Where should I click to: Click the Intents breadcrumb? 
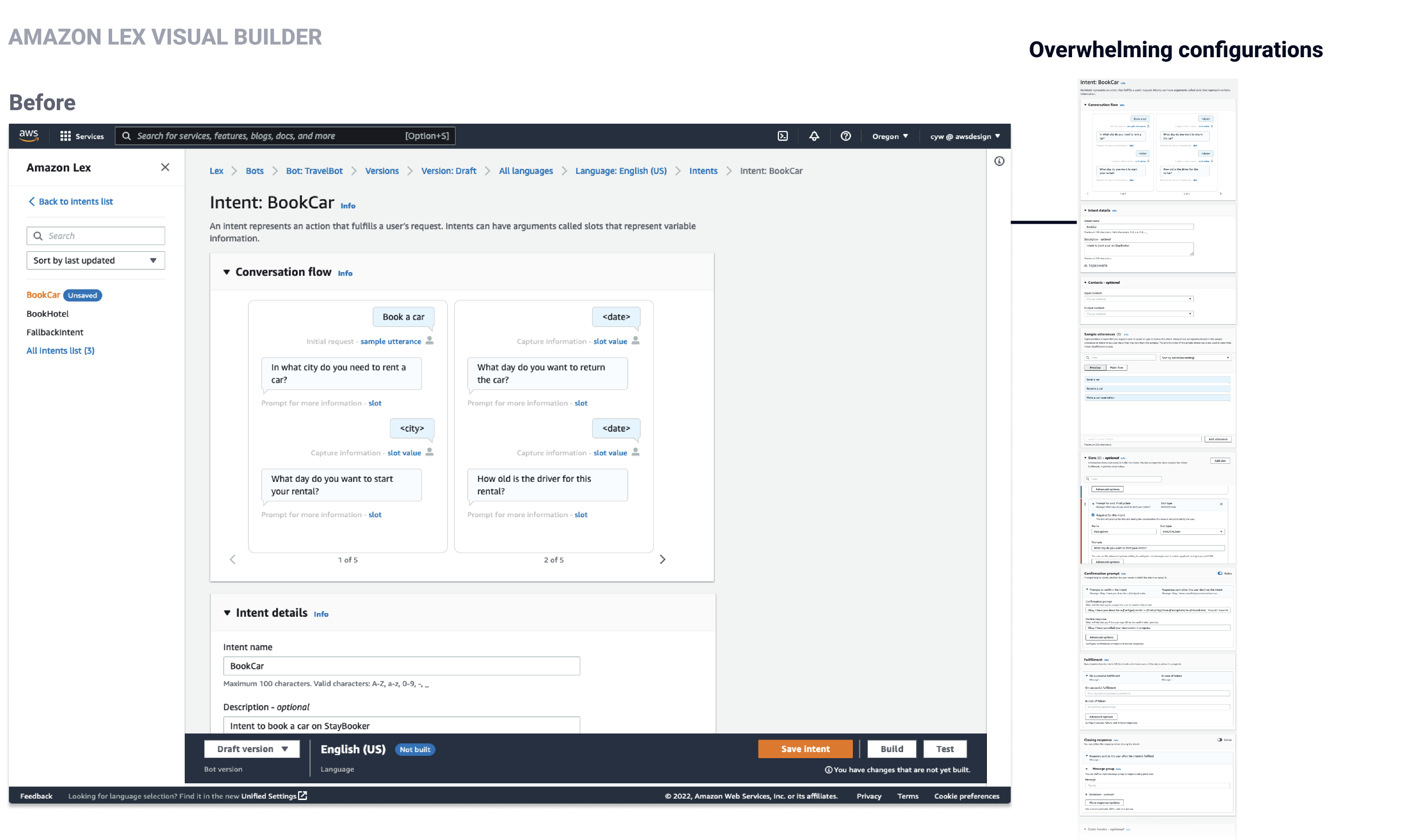[703, 171]
